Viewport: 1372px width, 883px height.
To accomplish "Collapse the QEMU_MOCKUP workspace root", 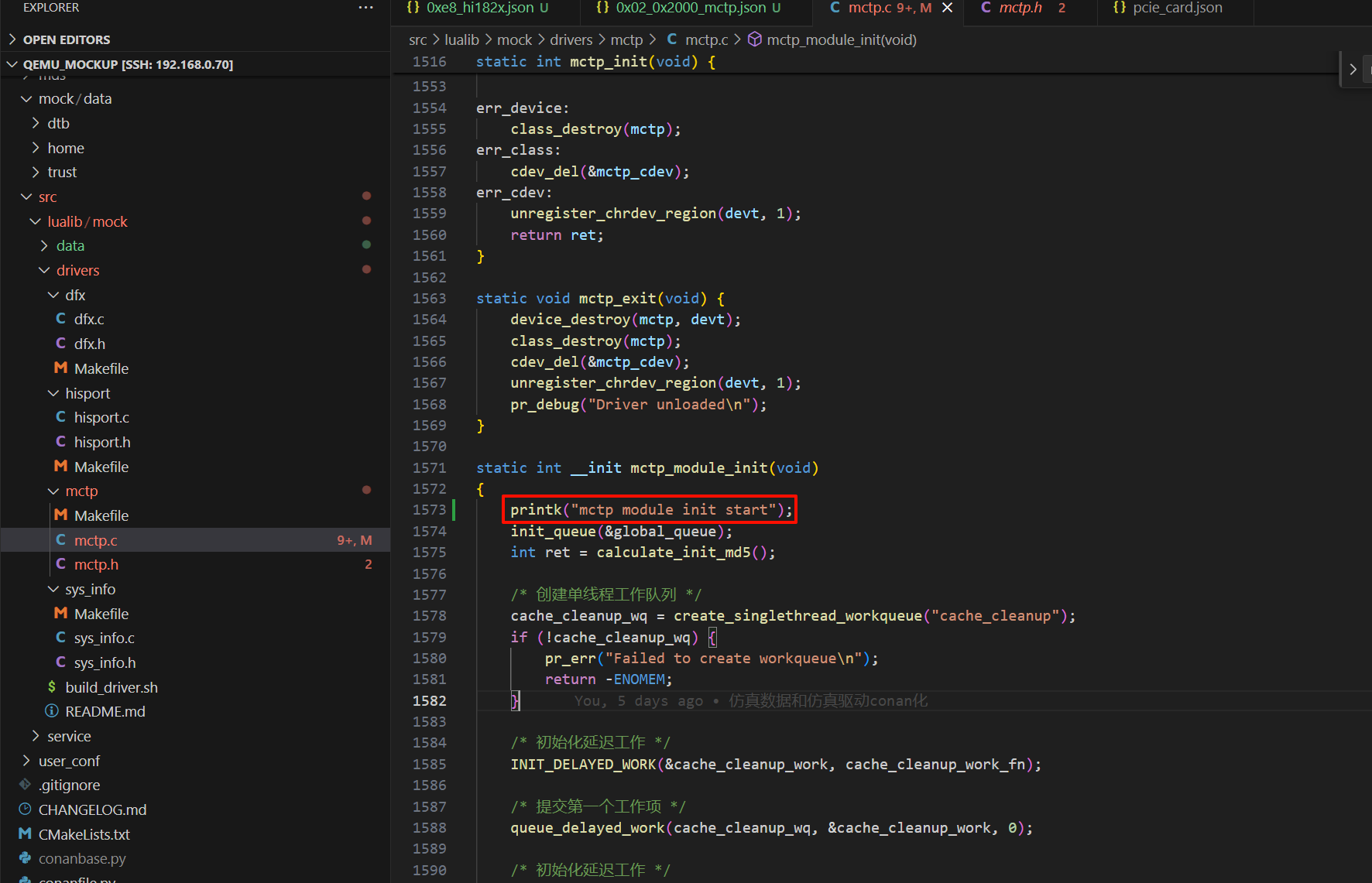I will (x=12, y=64).
